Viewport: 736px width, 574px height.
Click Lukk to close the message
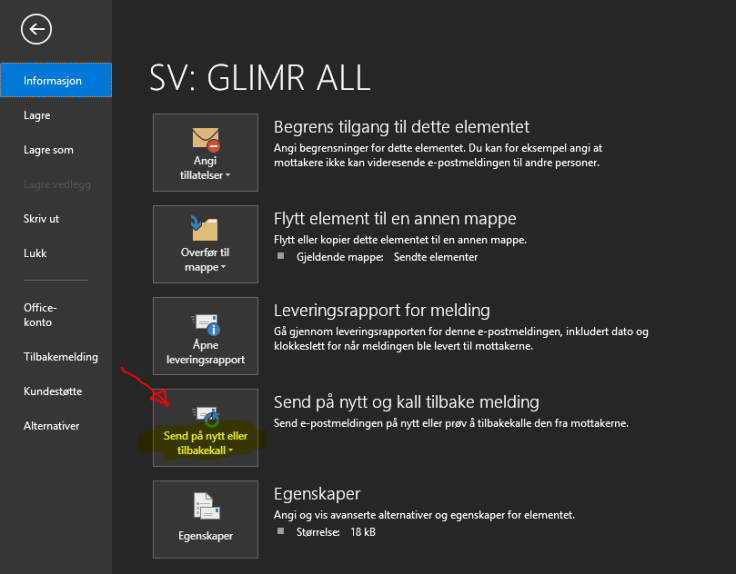(x=35, y=253)
